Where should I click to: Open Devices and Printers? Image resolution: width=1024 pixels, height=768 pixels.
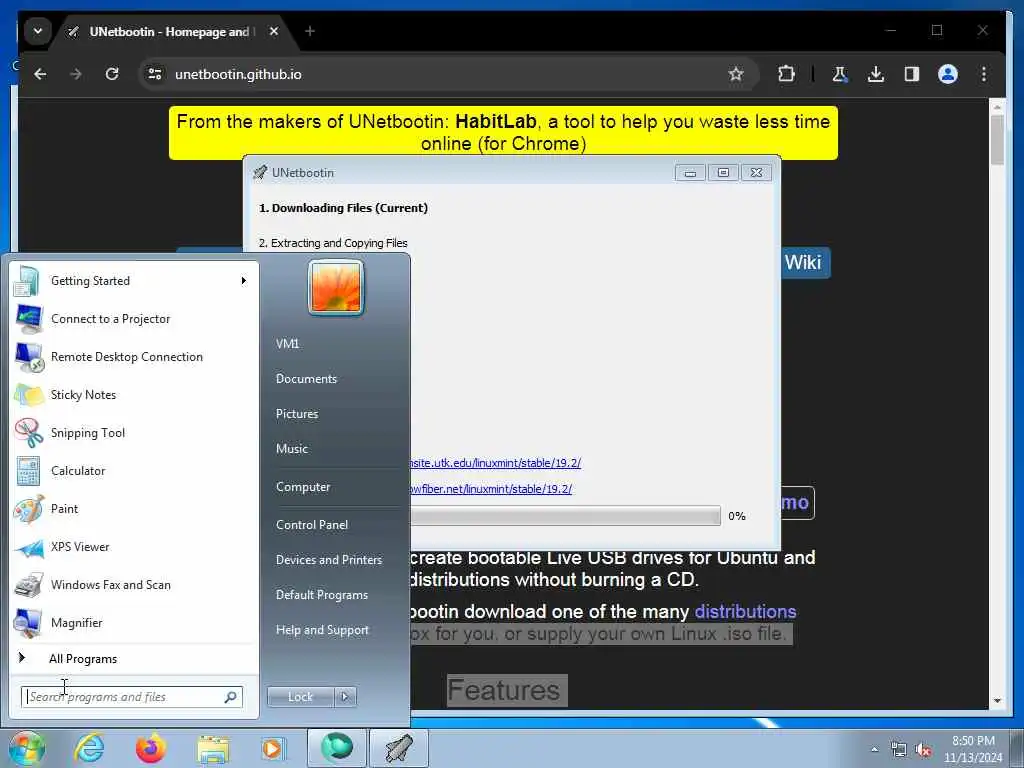click(x=329, y=560)
